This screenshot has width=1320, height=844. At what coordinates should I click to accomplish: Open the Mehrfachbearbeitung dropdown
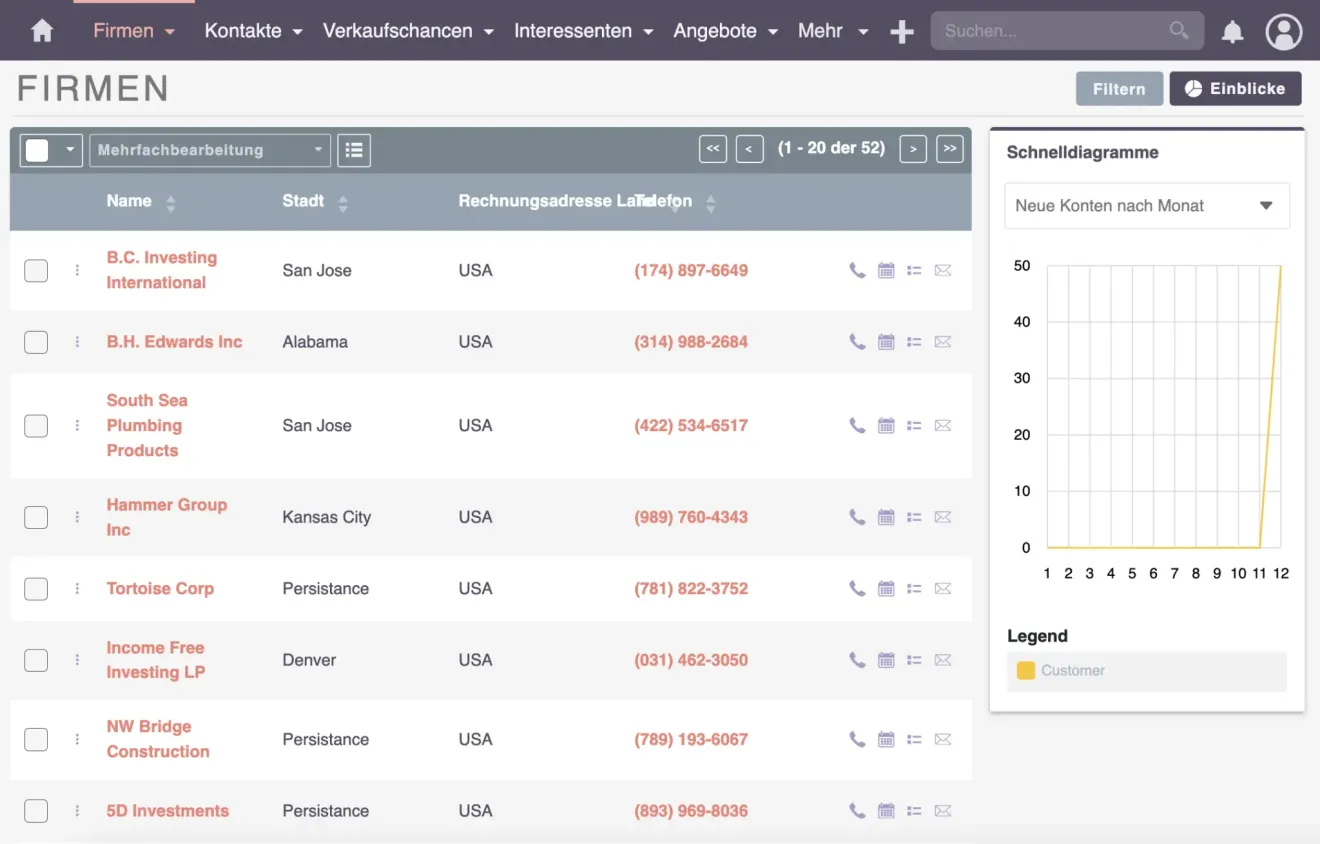coord(210,150)
